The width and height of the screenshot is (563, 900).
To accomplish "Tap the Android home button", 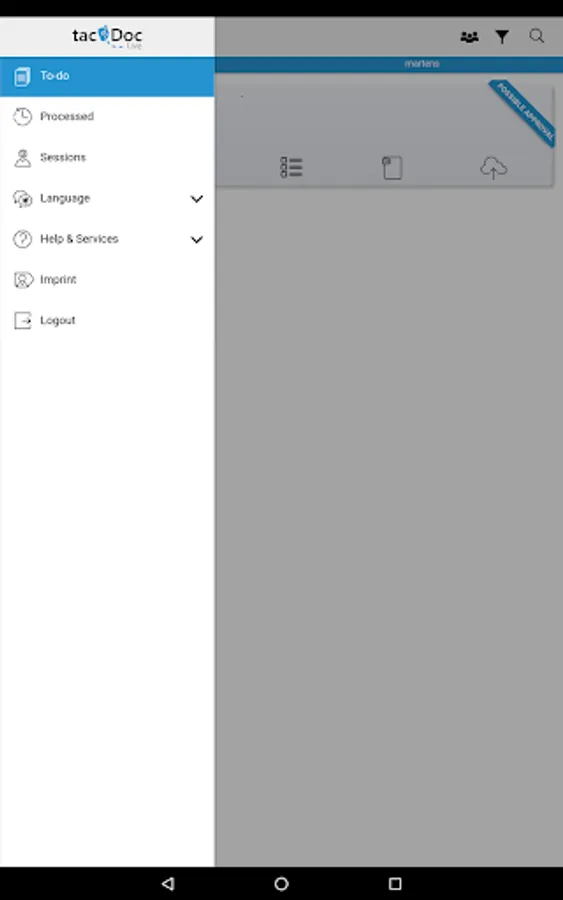I will [x=281, y=883].
